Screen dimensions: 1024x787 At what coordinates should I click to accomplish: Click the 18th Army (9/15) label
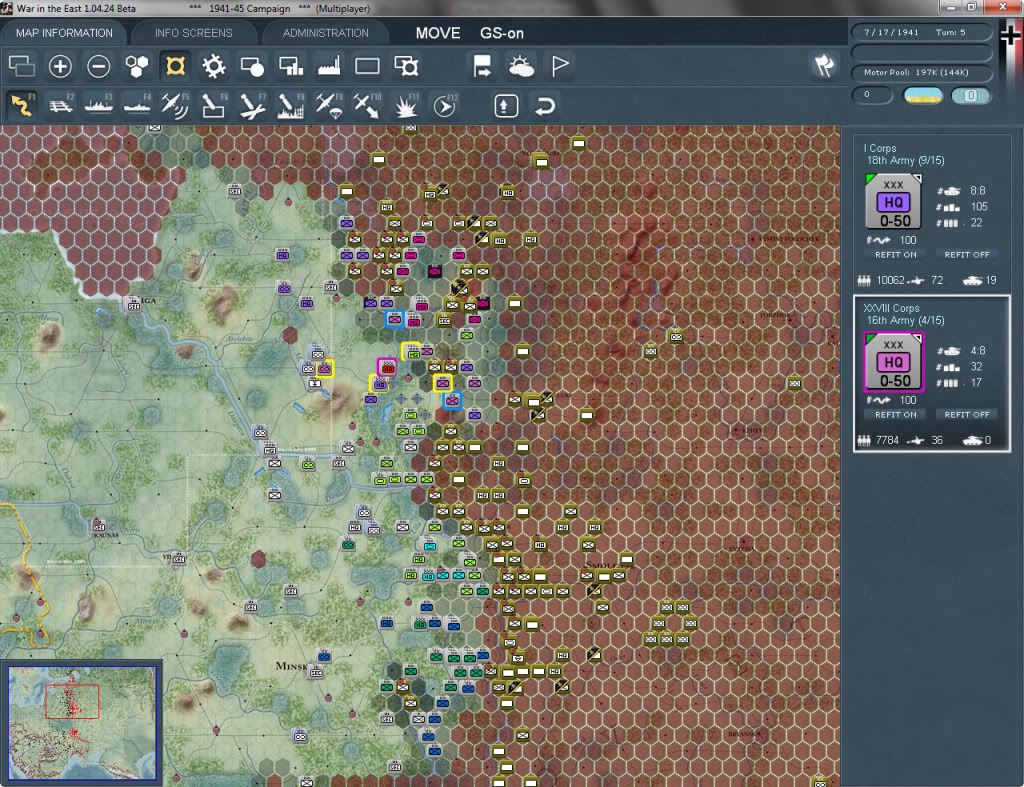(x=905, y=161)
